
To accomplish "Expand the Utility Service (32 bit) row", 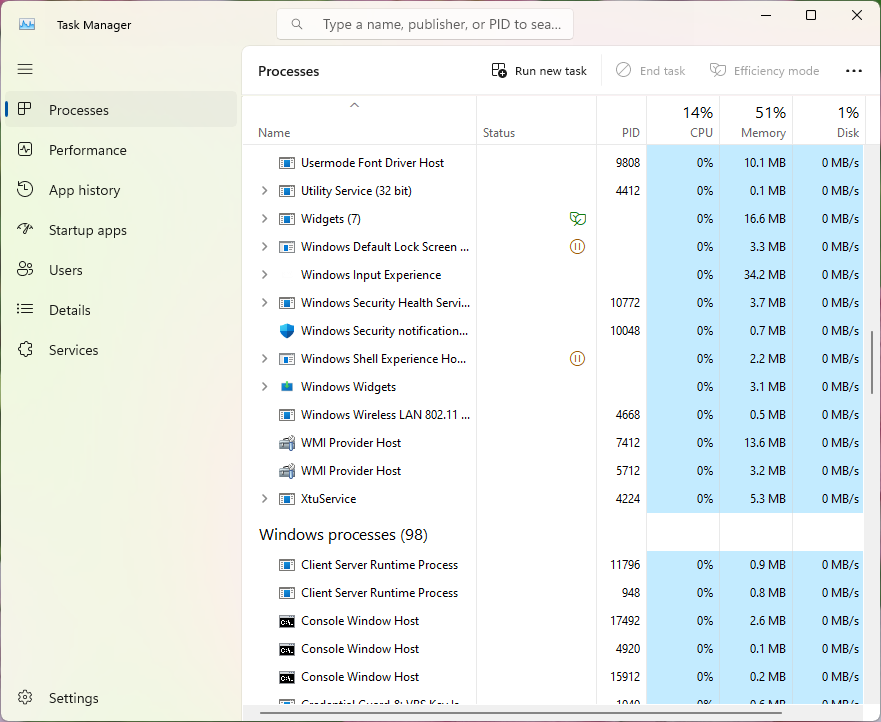I will click(264, 190).
